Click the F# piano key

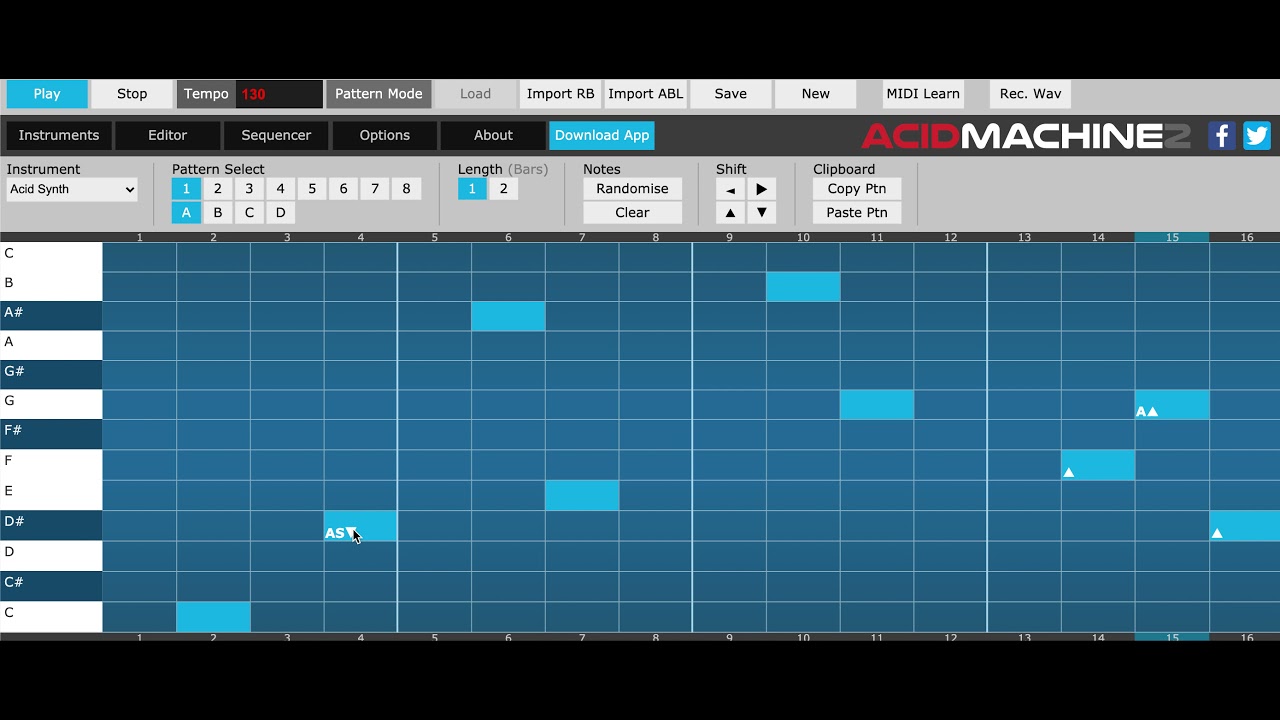point(51,434)
